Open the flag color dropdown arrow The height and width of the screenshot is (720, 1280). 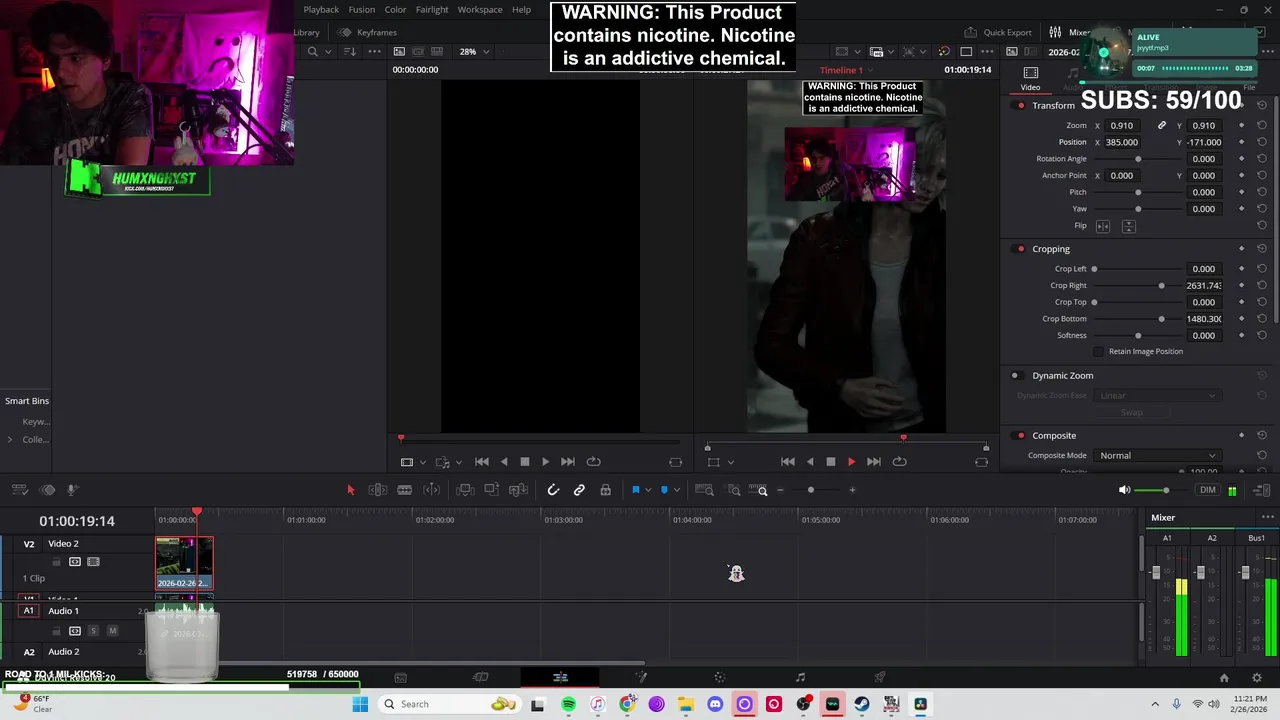(648, 490)
